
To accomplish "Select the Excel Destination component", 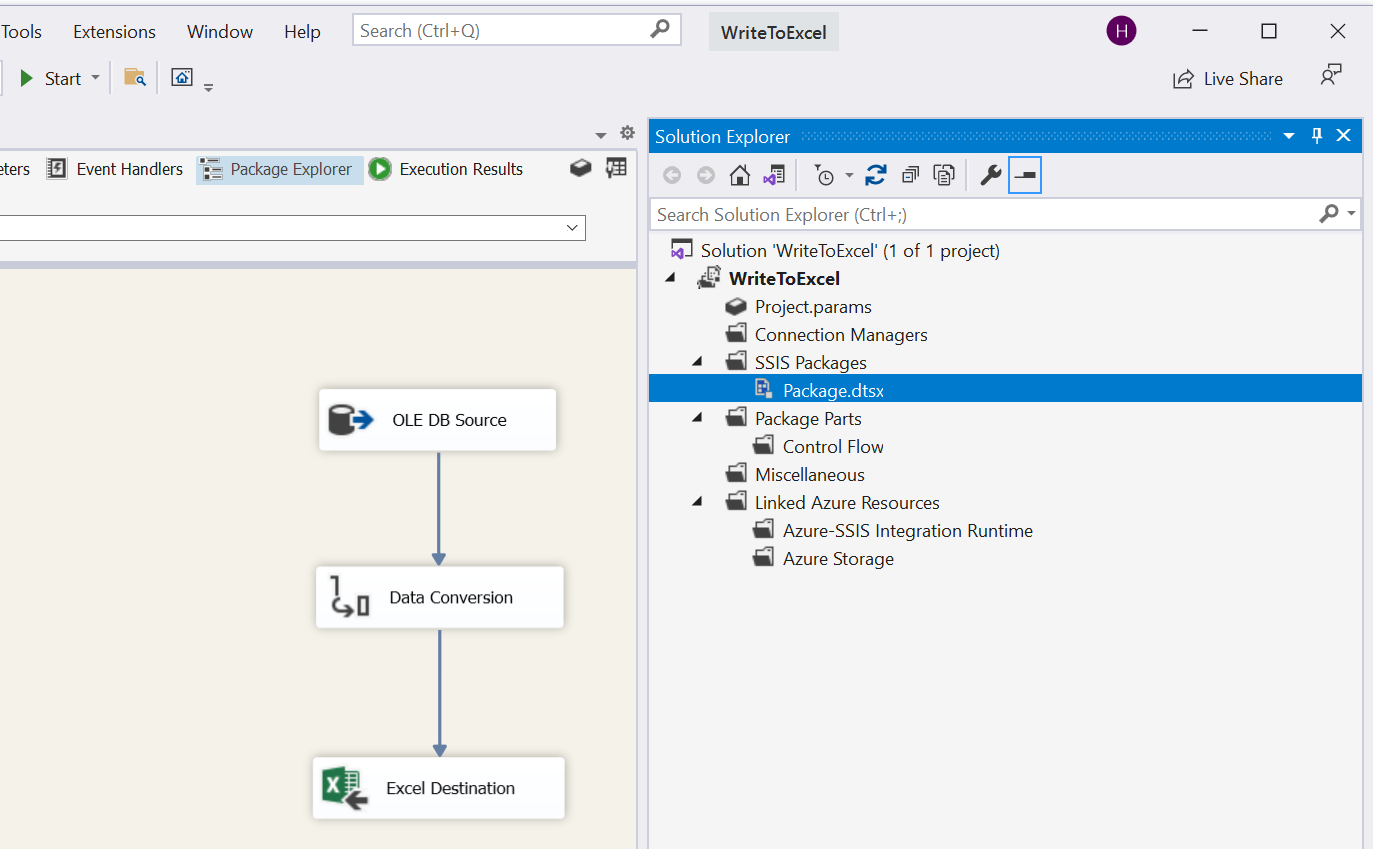I will 439,788.
